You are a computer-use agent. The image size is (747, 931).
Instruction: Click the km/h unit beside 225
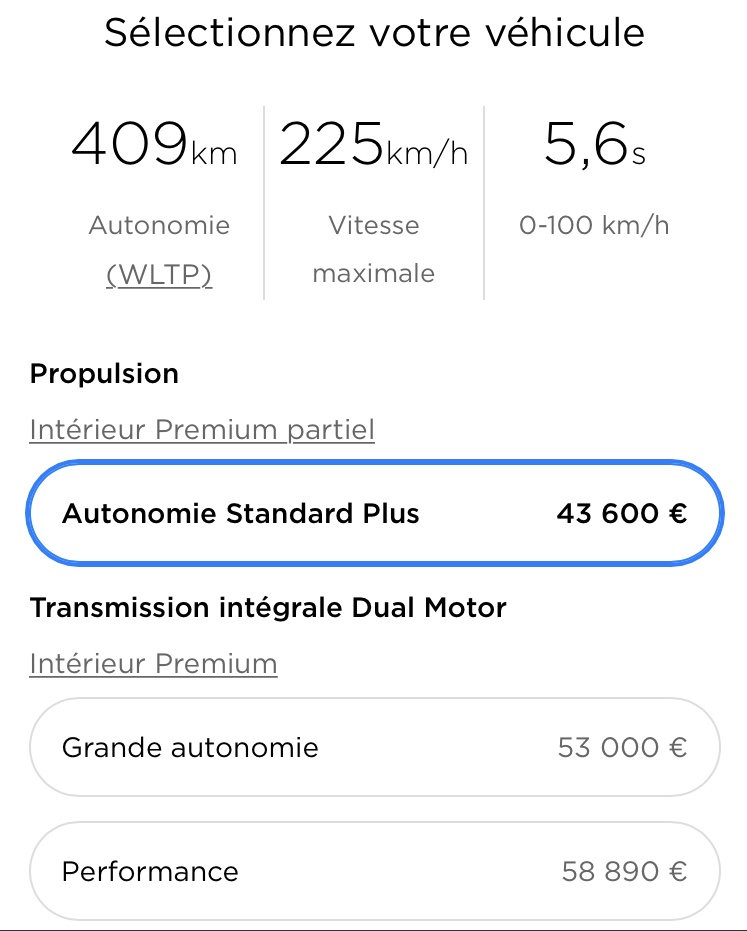point(427,155)
